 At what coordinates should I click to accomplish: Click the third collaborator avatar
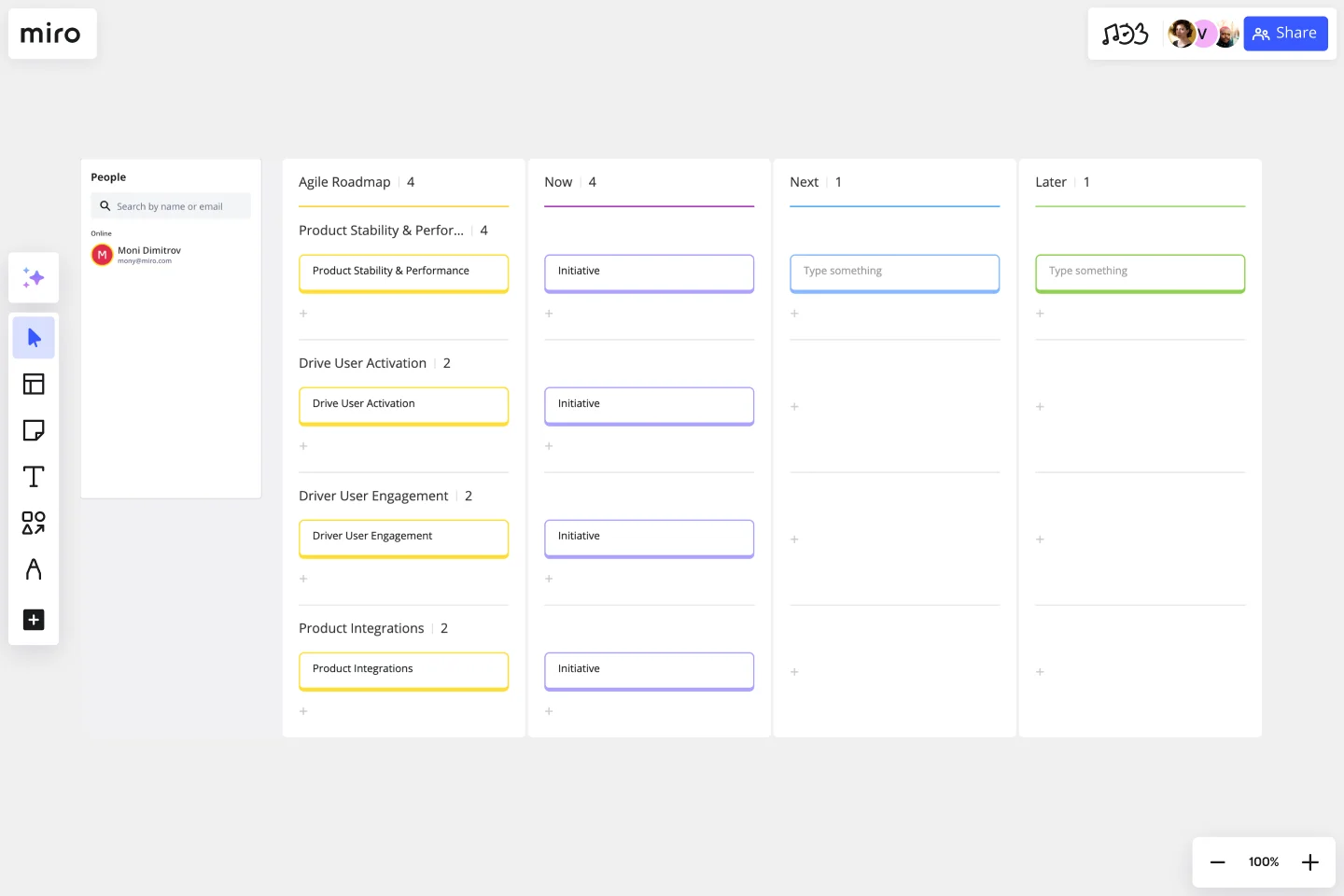(x=1226, y=34)
